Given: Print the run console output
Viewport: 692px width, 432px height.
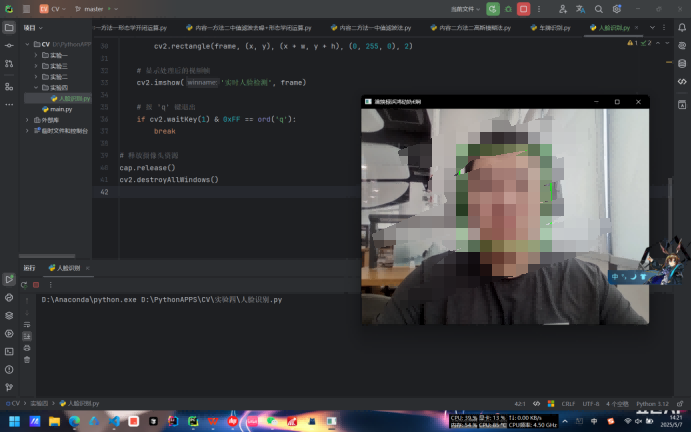Looking at the screenshot, I should [x=27, y=348].
